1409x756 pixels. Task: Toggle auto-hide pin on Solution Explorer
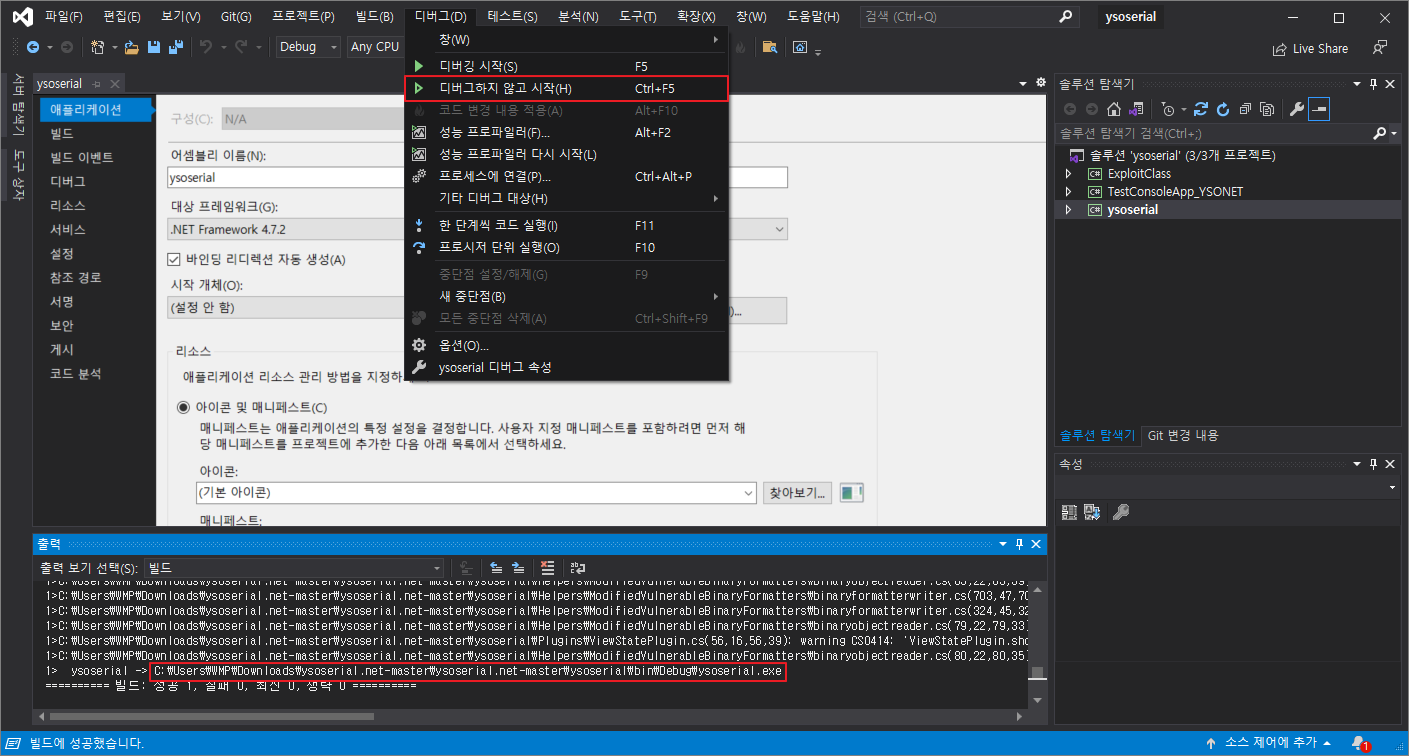point(1375,84)
